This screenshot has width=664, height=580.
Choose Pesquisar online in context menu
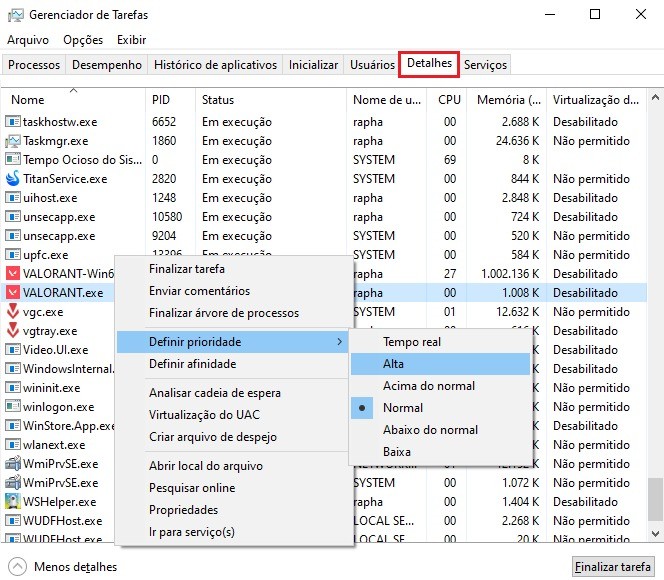(232, 488)
